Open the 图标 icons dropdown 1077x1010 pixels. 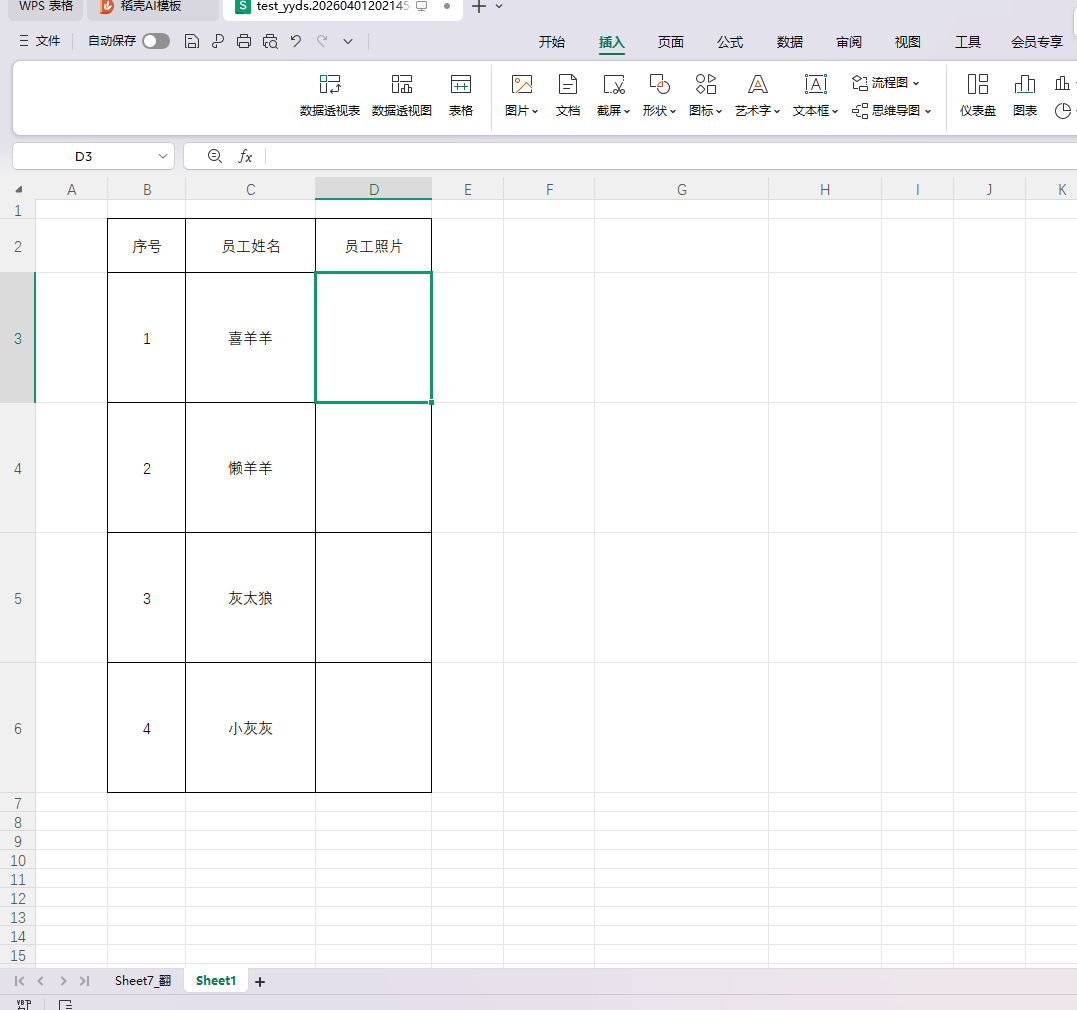coord(705,96)
